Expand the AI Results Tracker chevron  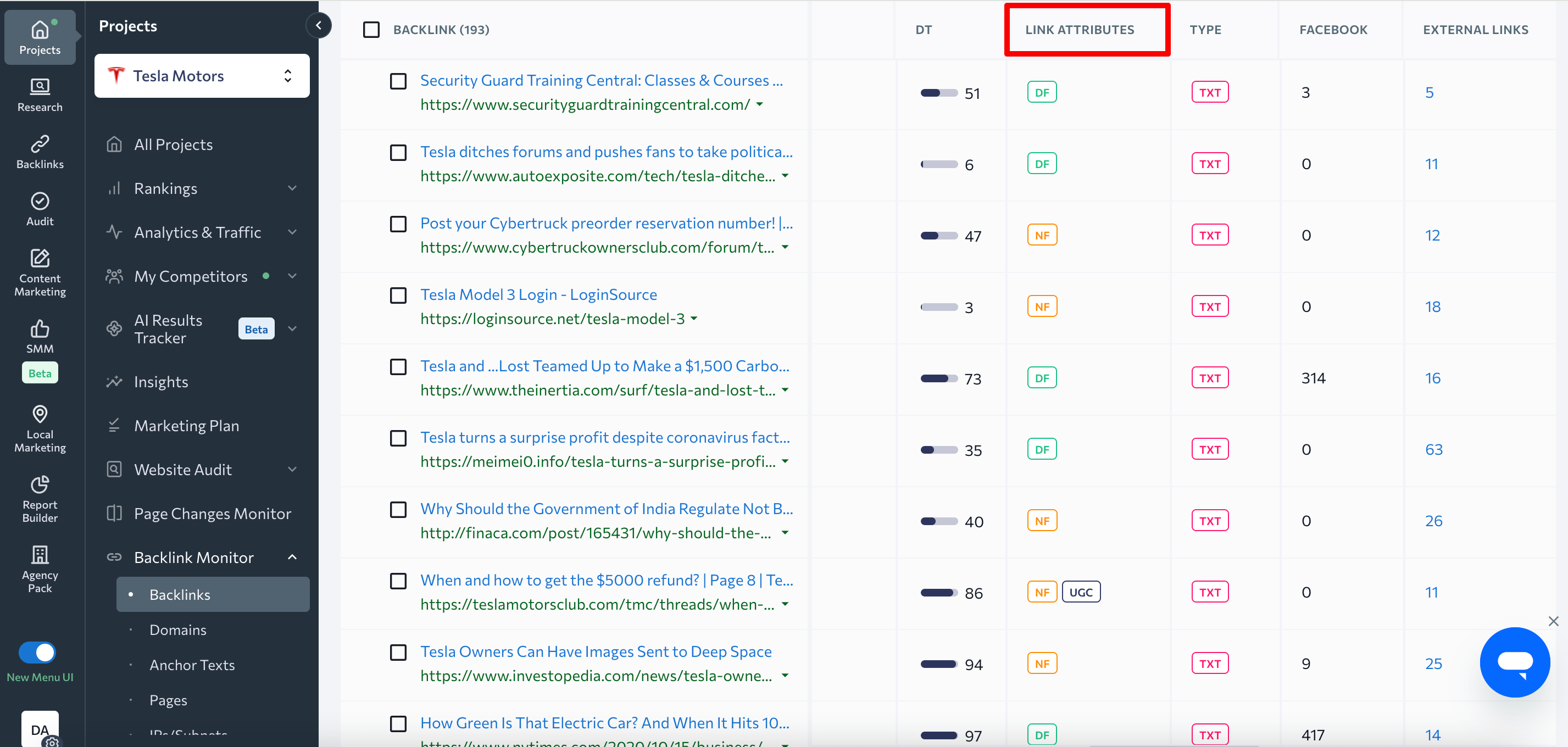click(x=292, y=328)
